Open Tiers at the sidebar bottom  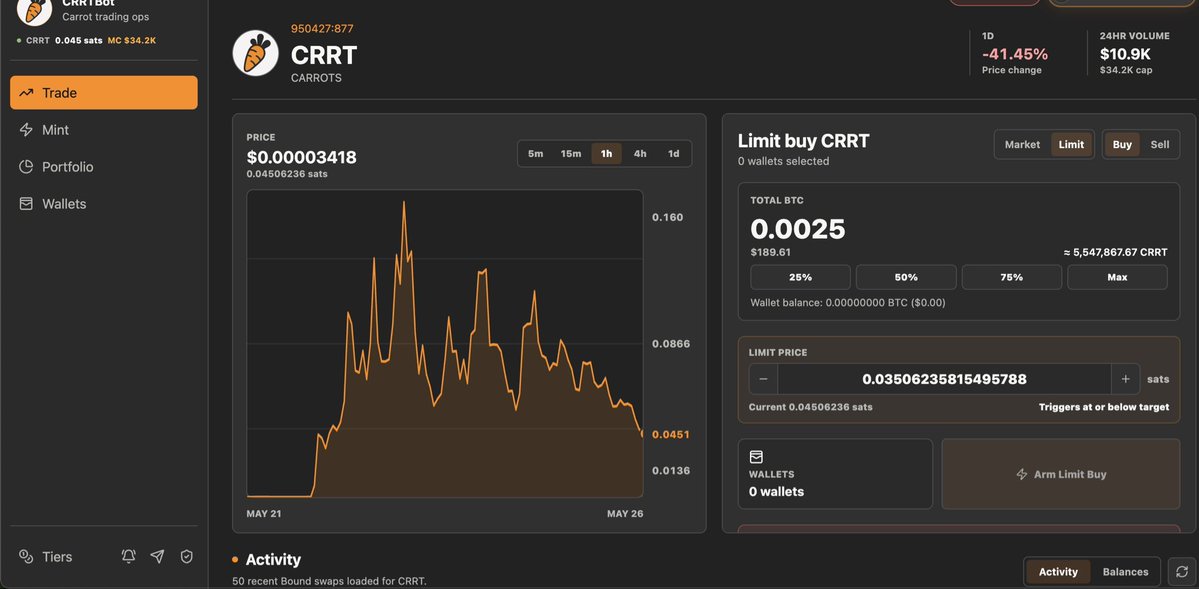(x=46, y=557)
